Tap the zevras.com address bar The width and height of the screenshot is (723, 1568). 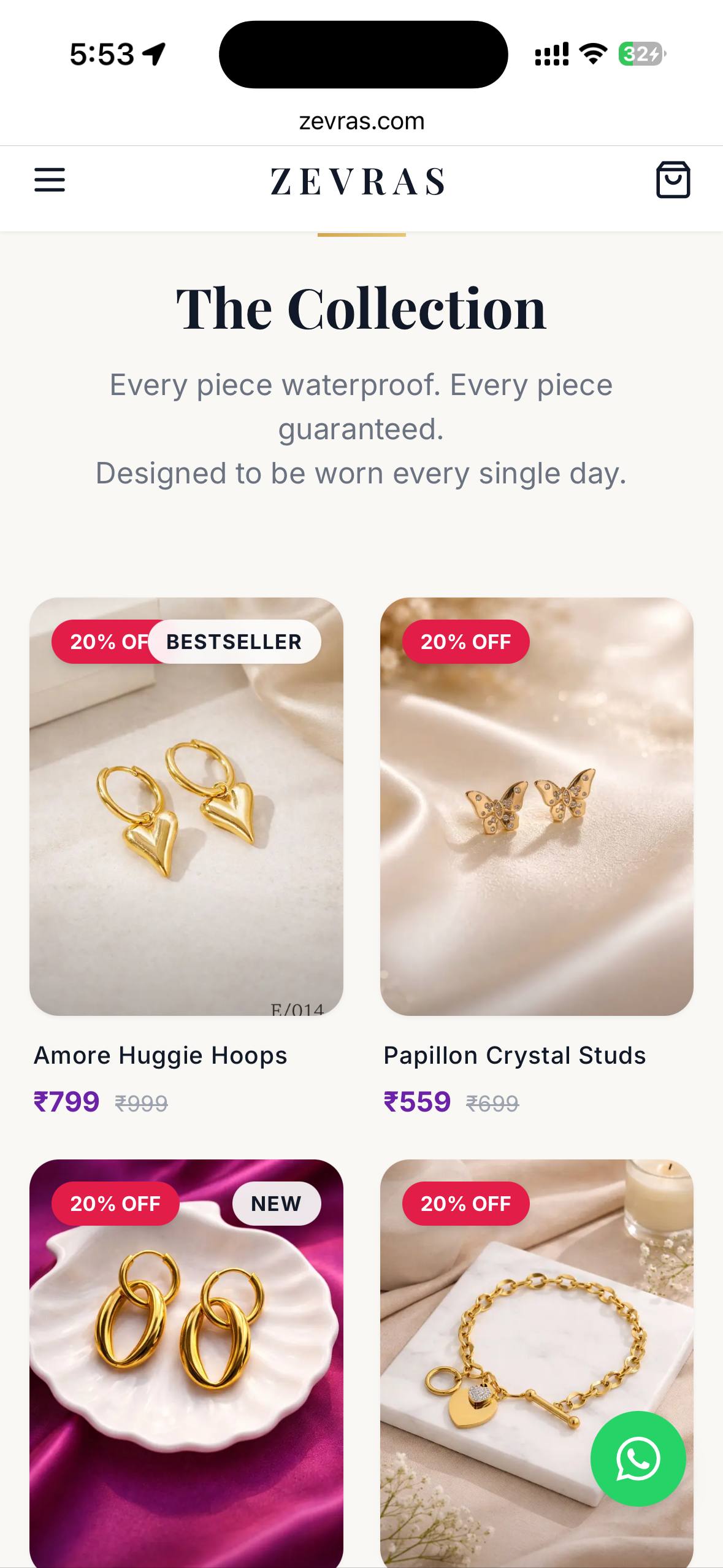362,121
